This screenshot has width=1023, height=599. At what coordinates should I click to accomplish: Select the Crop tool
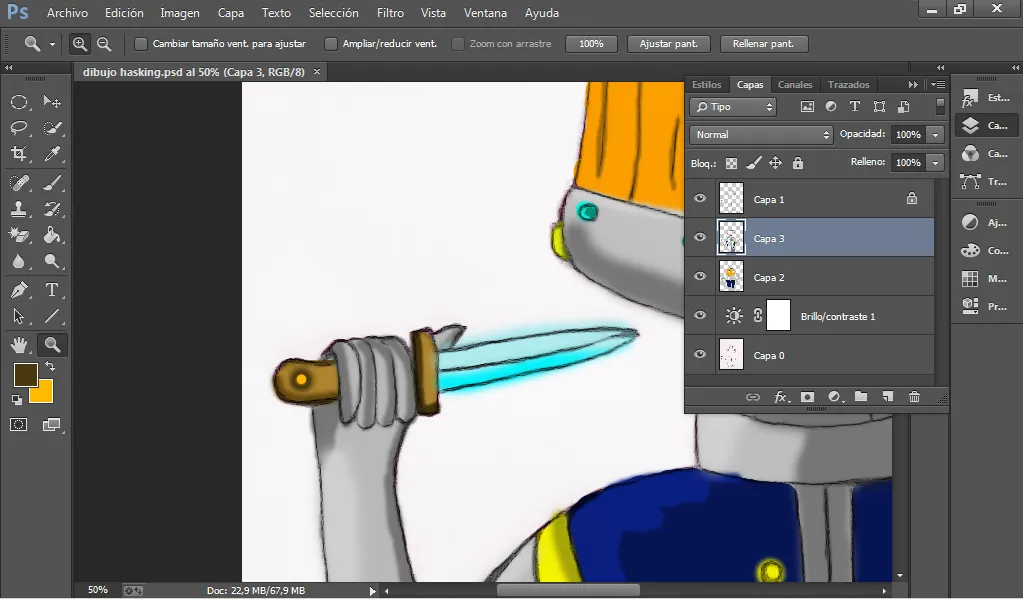point(19,154)
